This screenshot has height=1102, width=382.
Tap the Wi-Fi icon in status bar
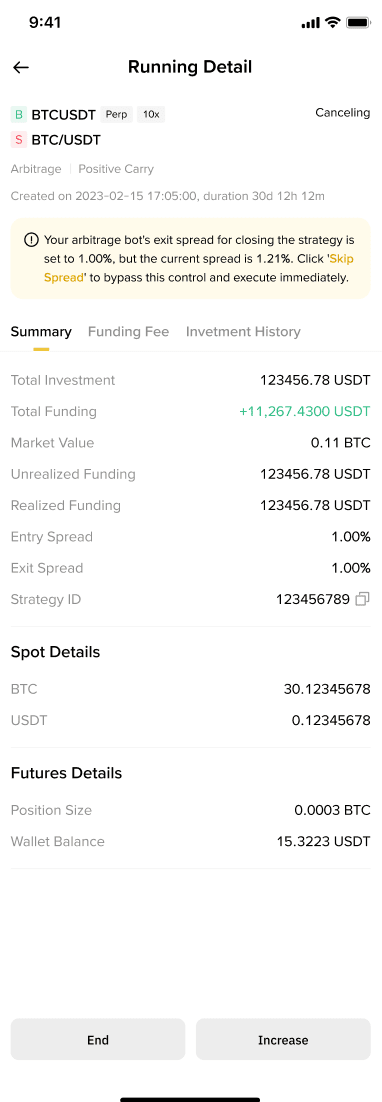tap(332, 23)
